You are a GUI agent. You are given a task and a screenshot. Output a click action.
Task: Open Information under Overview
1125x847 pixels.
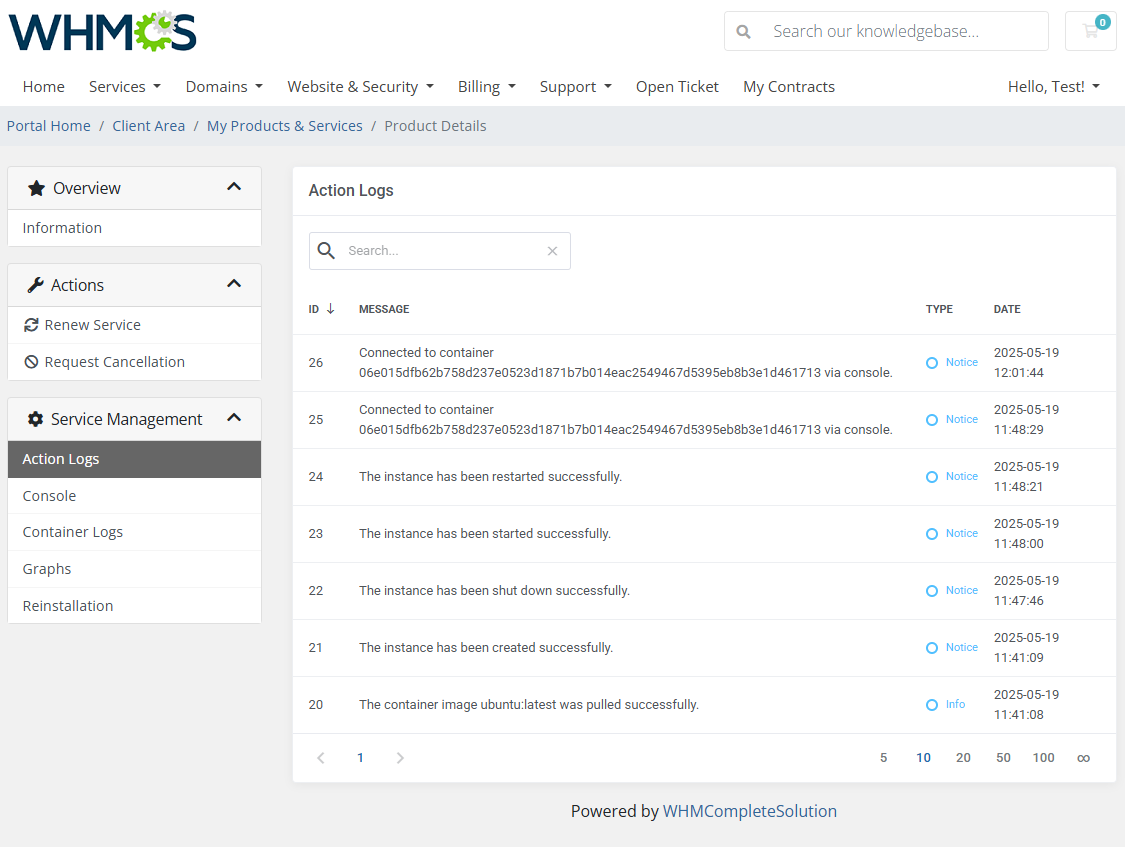(134, 228)
